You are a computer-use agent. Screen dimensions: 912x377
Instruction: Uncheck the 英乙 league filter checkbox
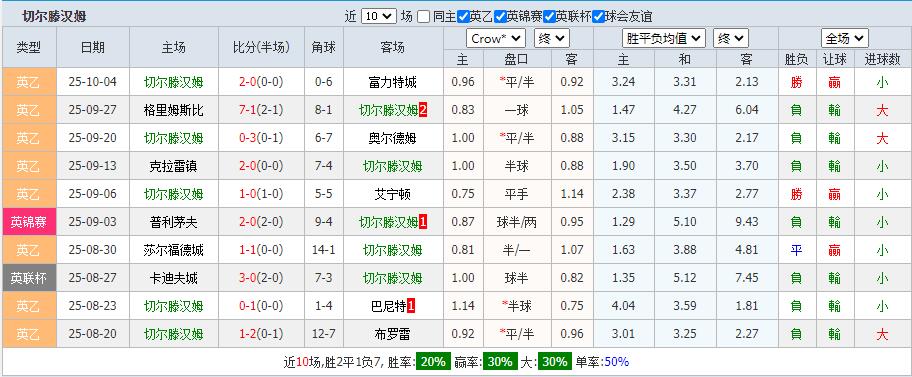point(463,16)
